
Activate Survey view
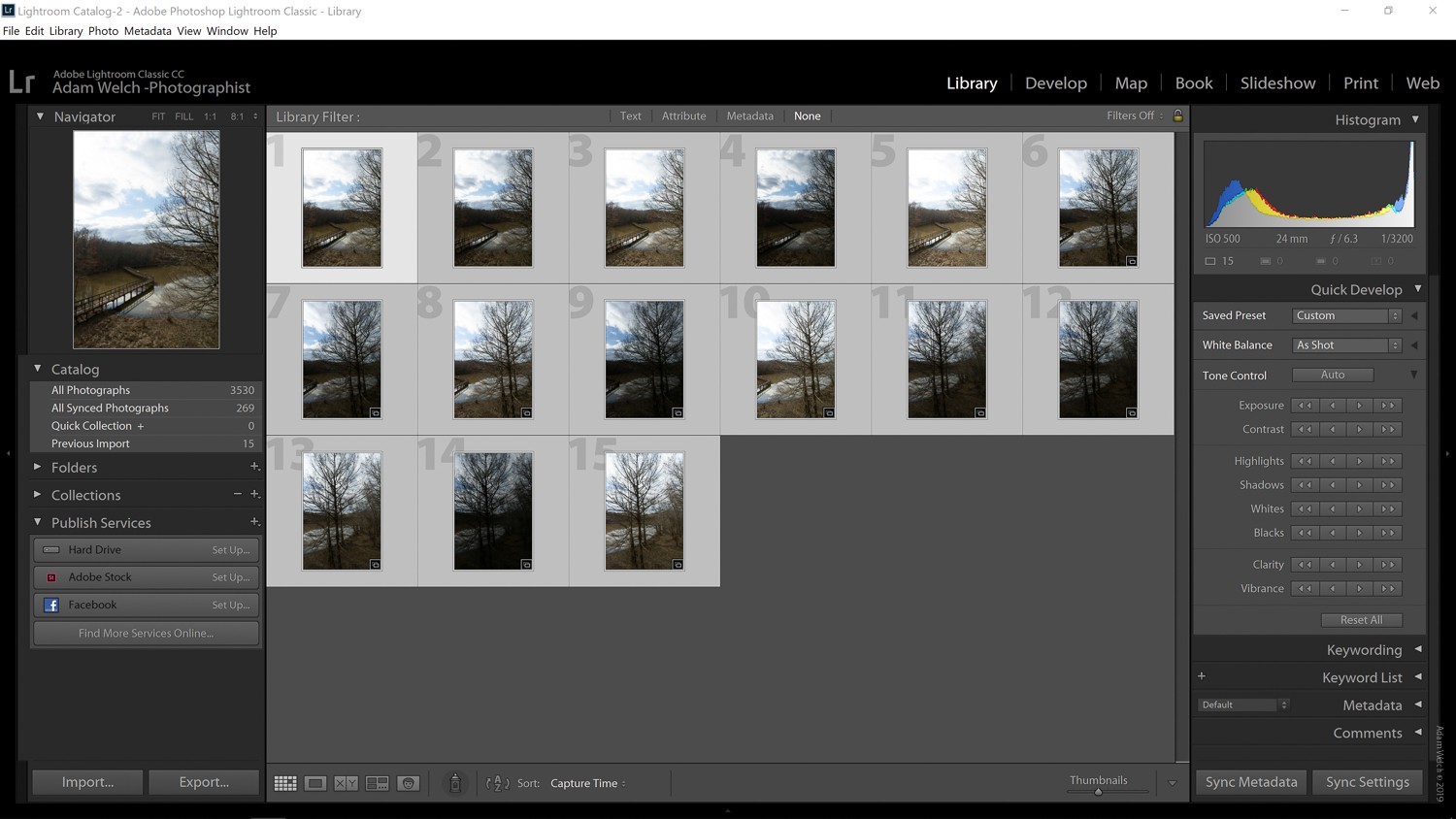(377, 783)
